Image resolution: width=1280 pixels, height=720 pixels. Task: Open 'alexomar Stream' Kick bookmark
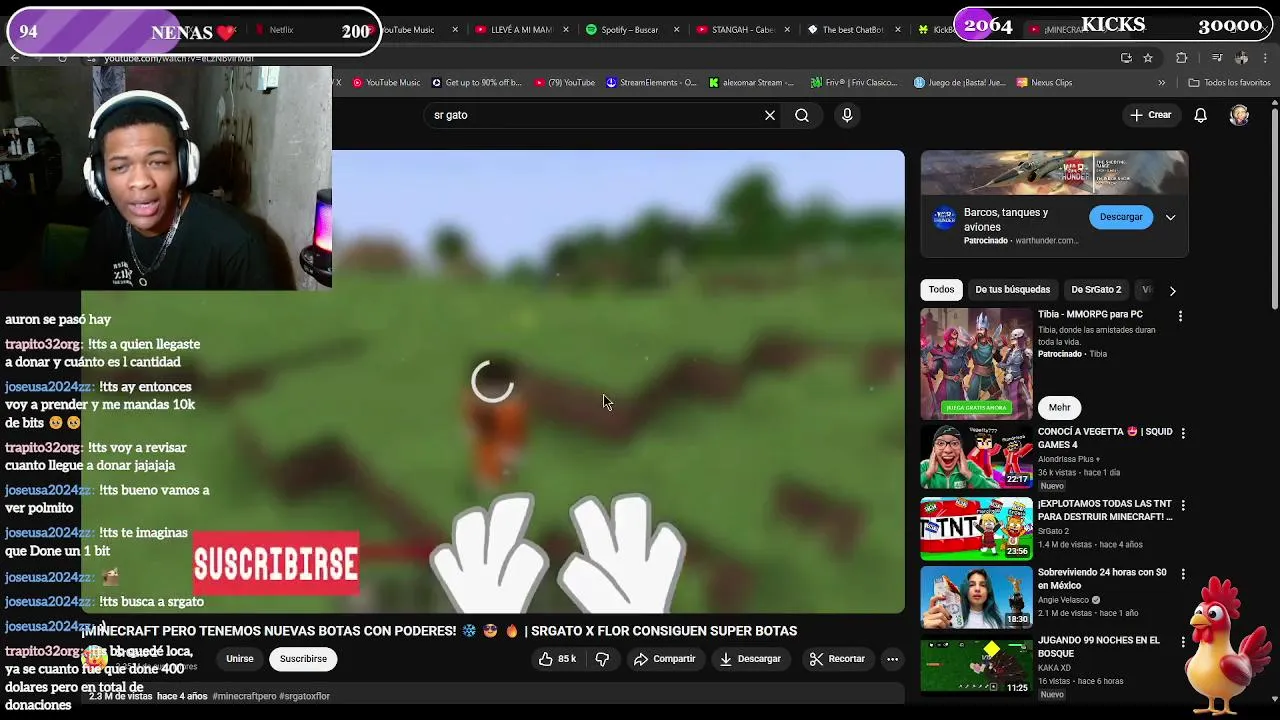(x=751, y=83)
